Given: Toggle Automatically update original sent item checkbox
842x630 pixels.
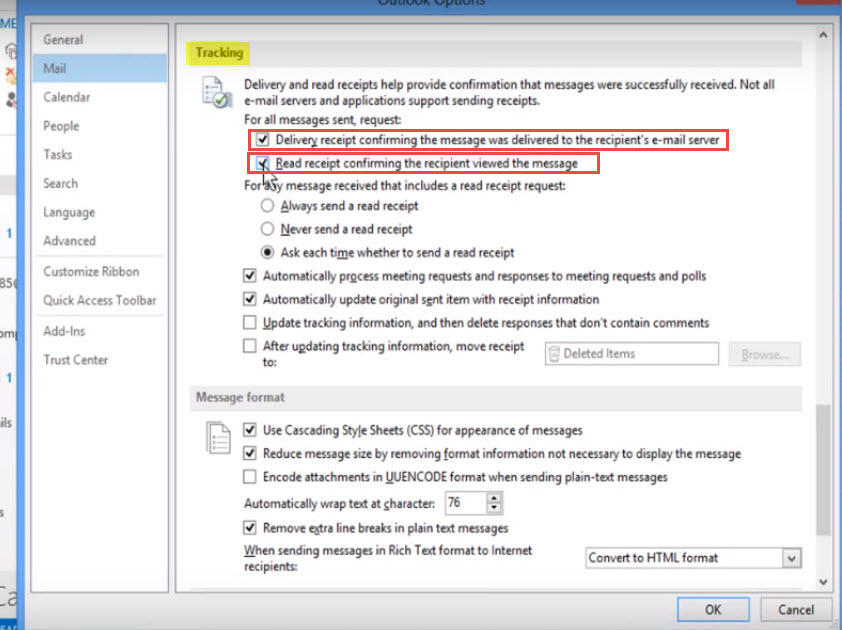Looking at the screenshot, I should (250, 299).
